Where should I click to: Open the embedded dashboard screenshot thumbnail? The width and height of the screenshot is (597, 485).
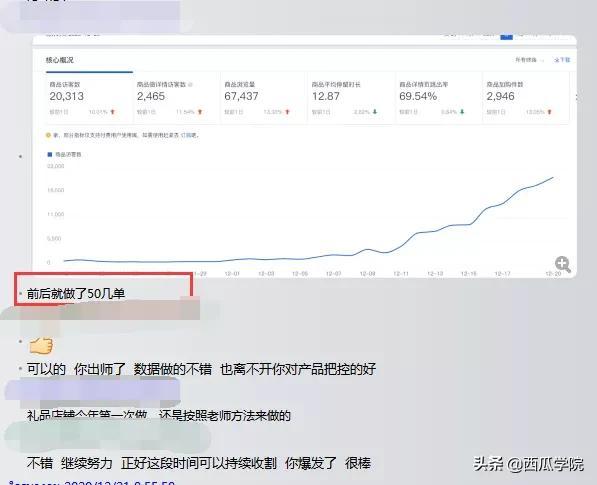point(304,156)
